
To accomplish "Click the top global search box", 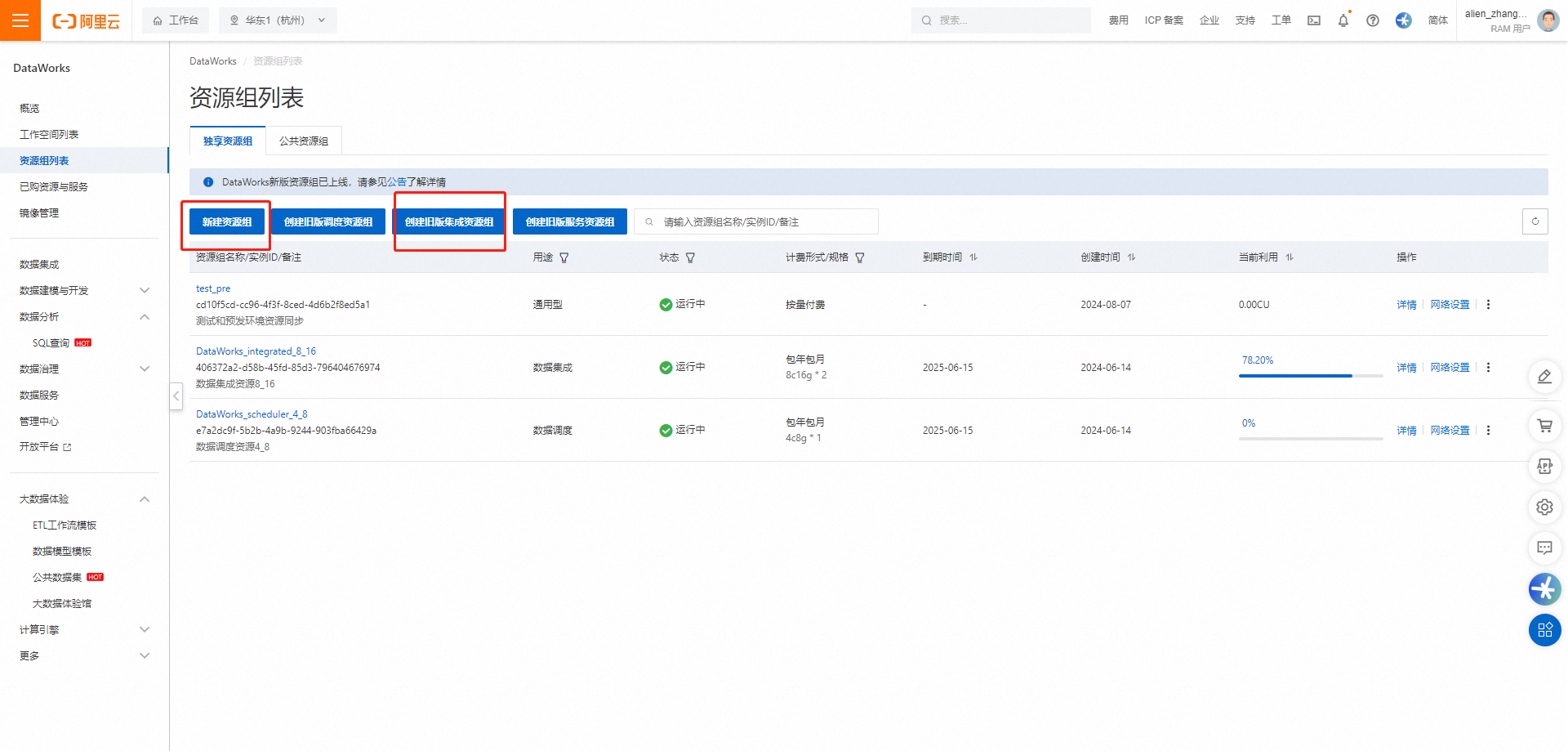I will coord(1001,20).
